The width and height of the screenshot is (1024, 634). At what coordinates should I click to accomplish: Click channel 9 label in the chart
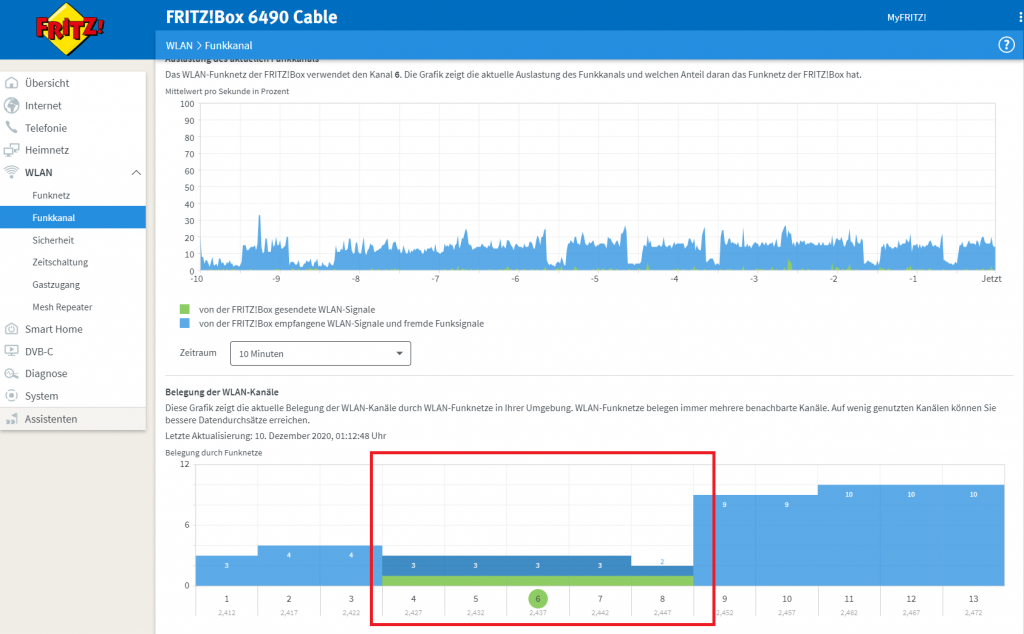click(x=724, y=599)
